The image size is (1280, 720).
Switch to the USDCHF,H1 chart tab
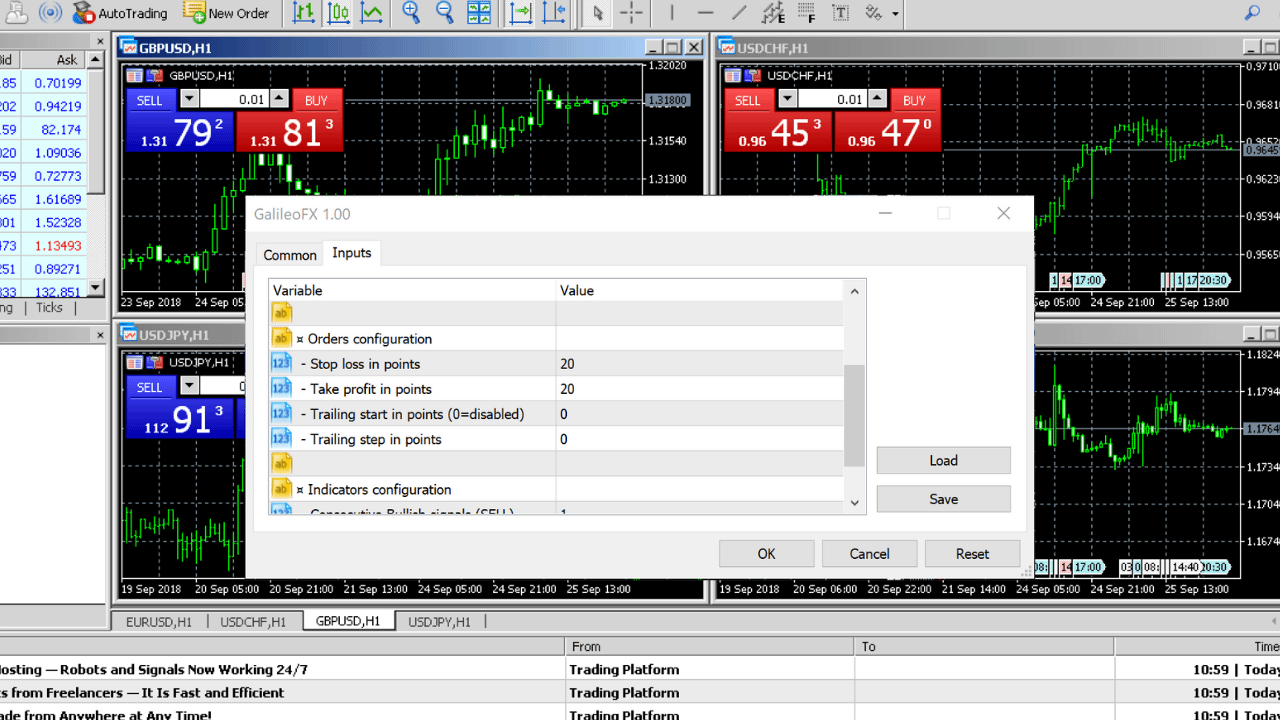[253, 622]
